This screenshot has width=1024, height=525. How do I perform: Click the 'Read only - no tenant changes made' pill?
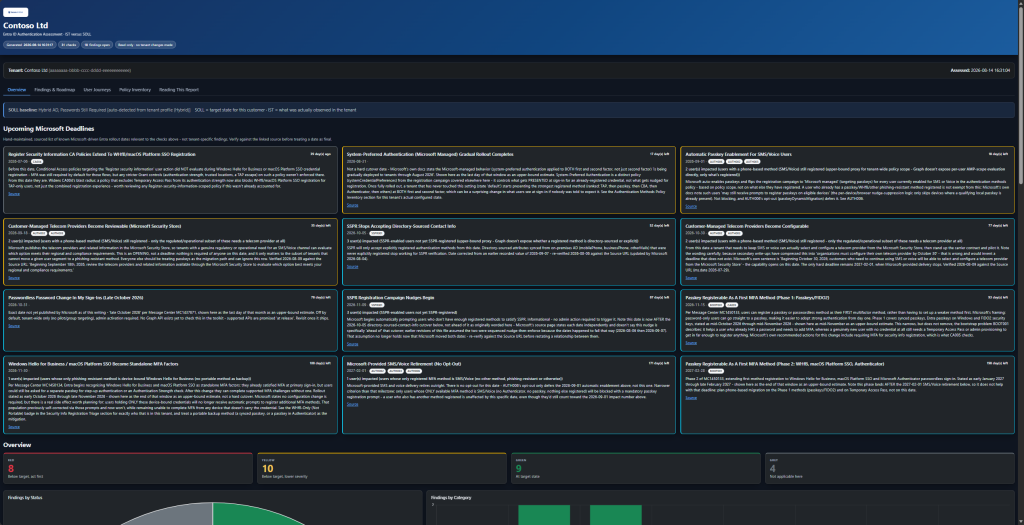coord(146,45)
